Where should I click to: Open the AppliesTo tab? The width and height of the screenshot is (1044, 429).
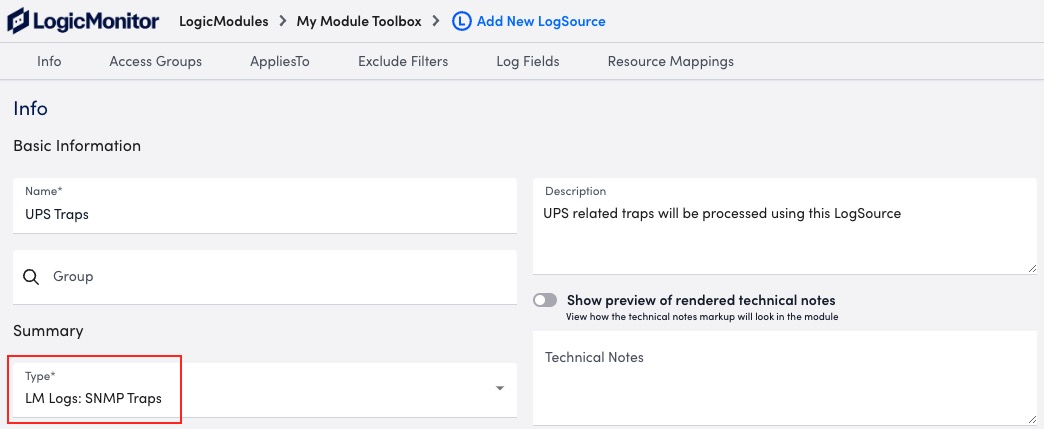tap(280, 61)
